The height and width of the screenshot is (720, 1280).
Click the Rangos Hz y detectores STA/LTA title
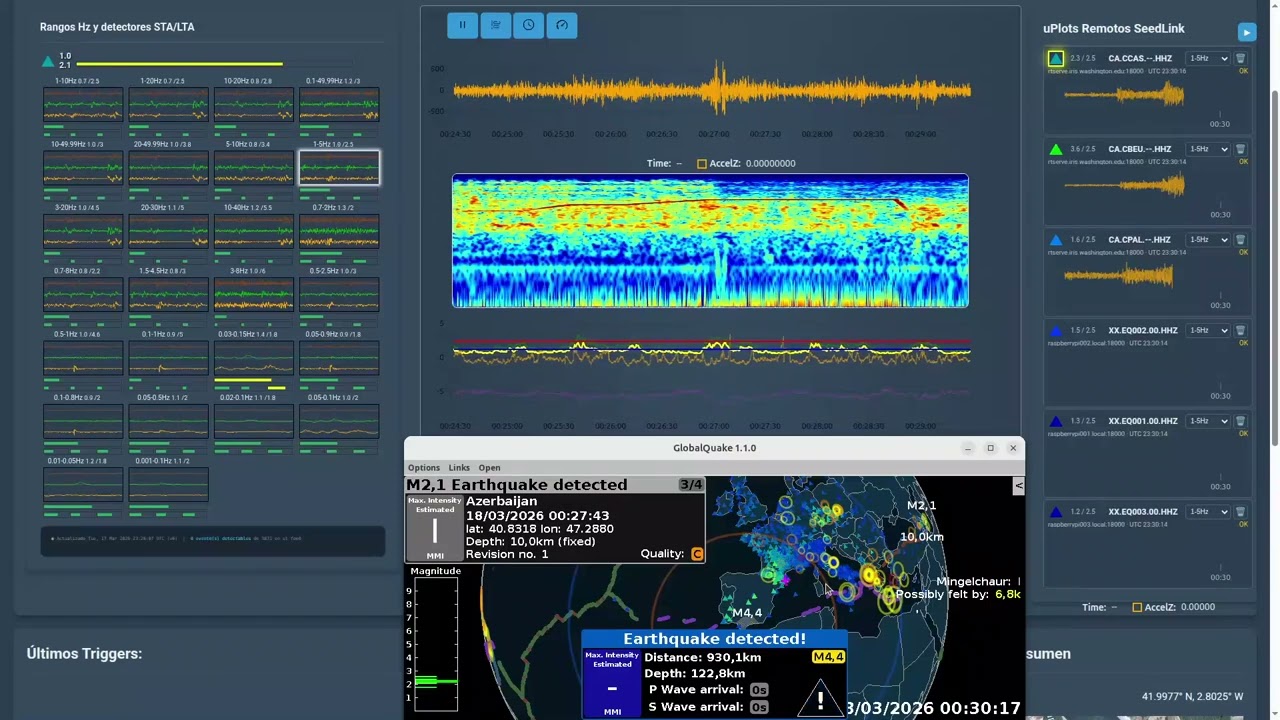pyautogui.click(x=117, y=27)
